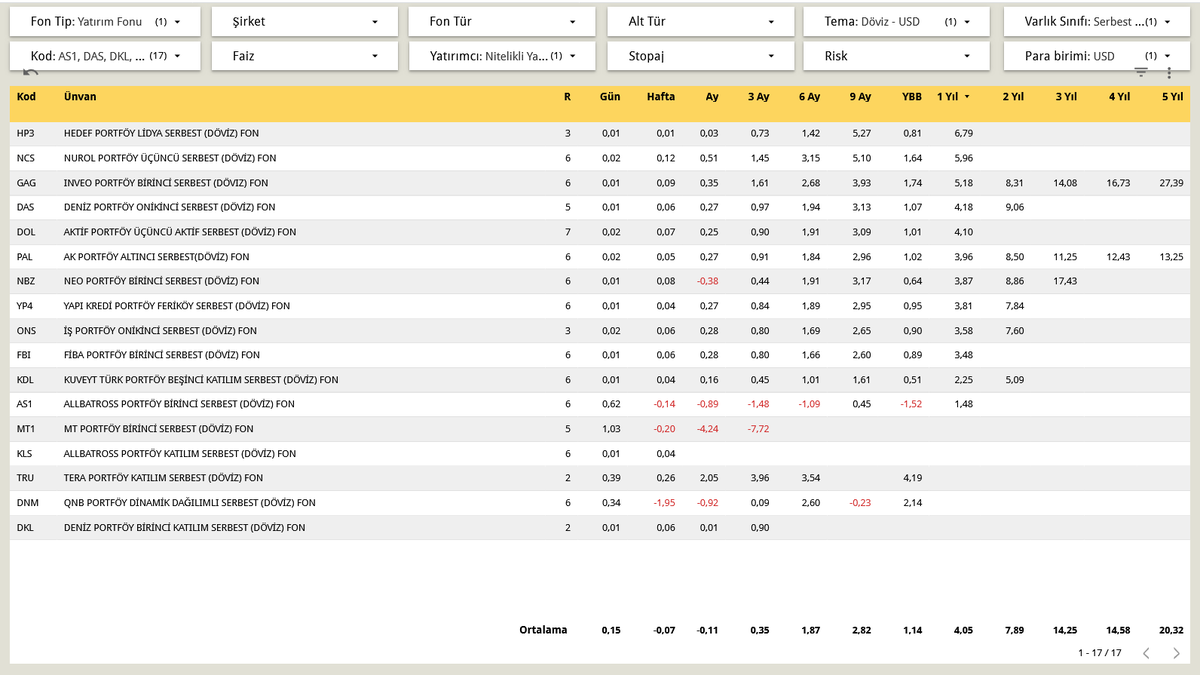The height and width of the screenshot is (675, 1200).
Task: Expand the Şirket filter dropdown
Action: [304, 21]
